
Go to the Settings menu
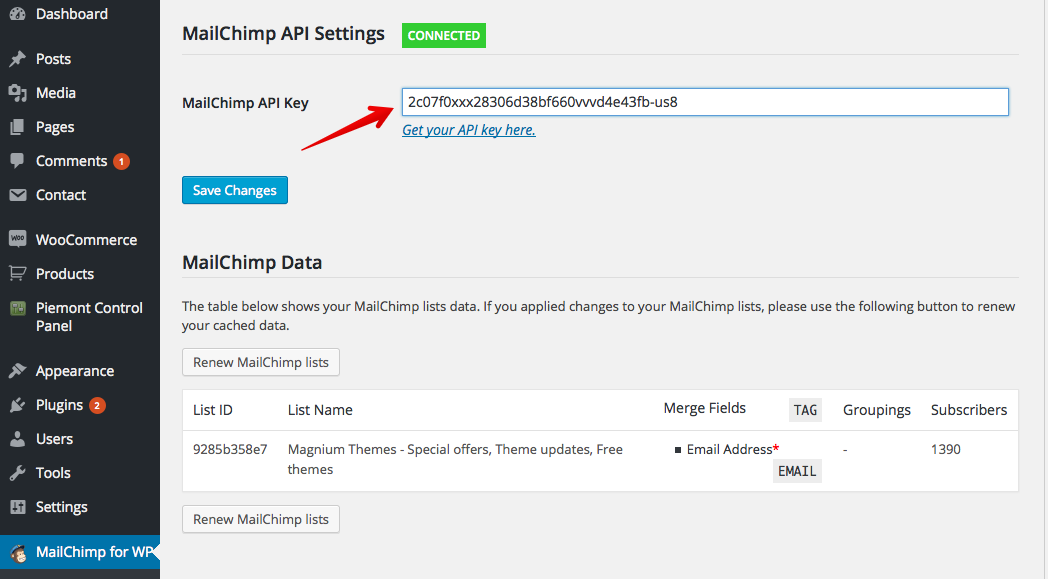[61, 507]
